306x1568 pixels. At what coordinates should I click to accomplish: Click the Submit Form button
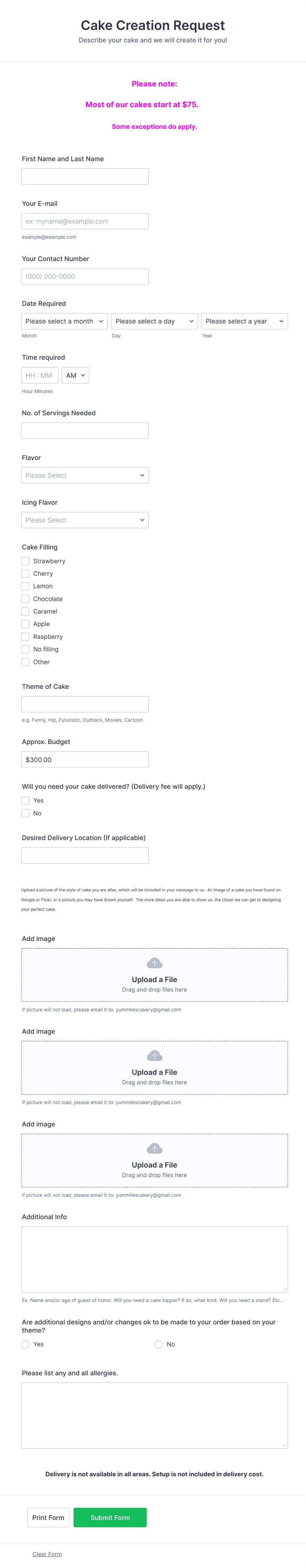coord(110,1517)
